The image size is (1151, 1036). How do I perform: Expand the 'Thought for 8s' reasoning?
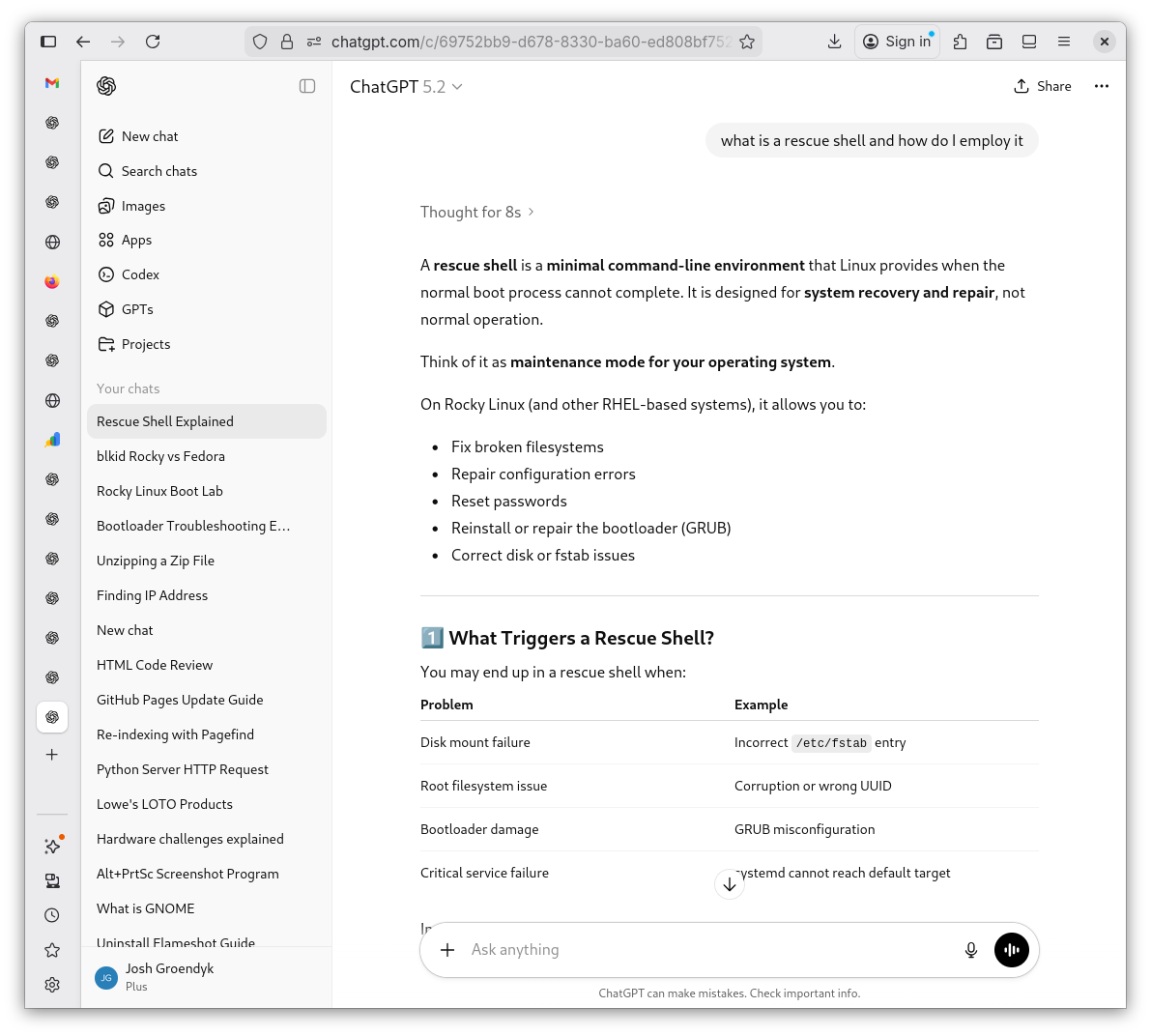(476, 212)
